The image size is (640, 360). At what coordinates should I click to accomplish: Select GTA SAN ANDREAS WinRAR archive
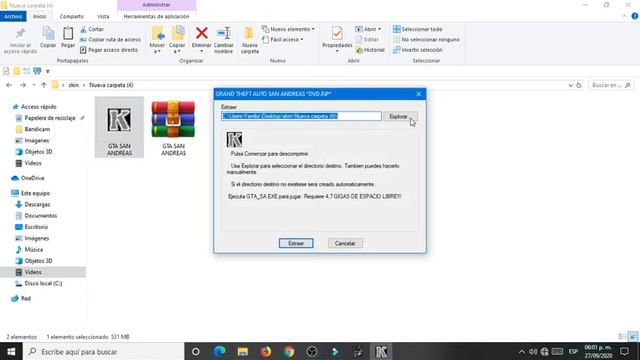[173, 127]
